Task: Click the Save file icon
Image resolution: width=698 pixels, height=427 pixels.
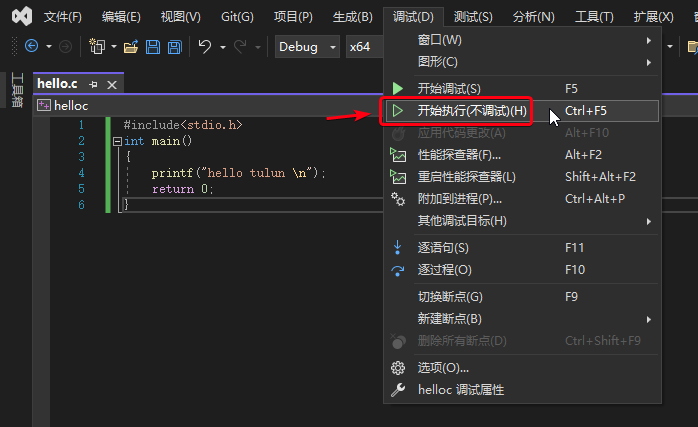Action: click(153, 47)
